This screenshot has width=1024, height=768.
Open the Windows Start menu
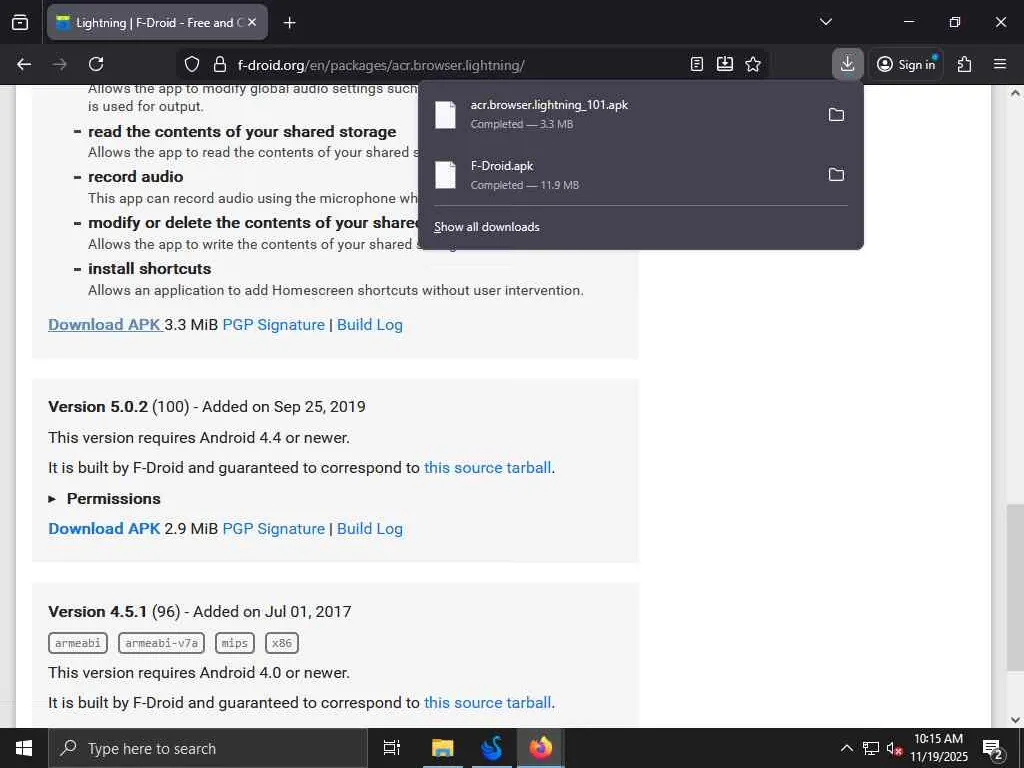tap(24, 748)
